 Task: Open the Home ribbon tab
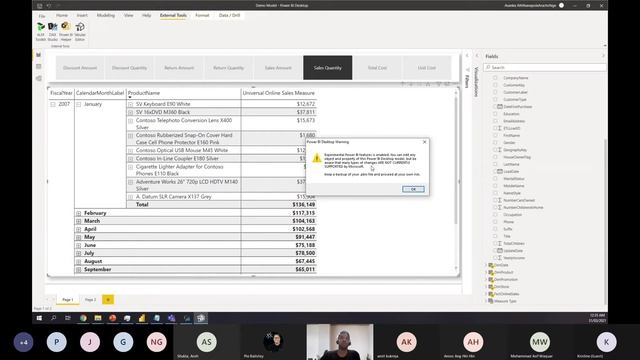(62, 16)
